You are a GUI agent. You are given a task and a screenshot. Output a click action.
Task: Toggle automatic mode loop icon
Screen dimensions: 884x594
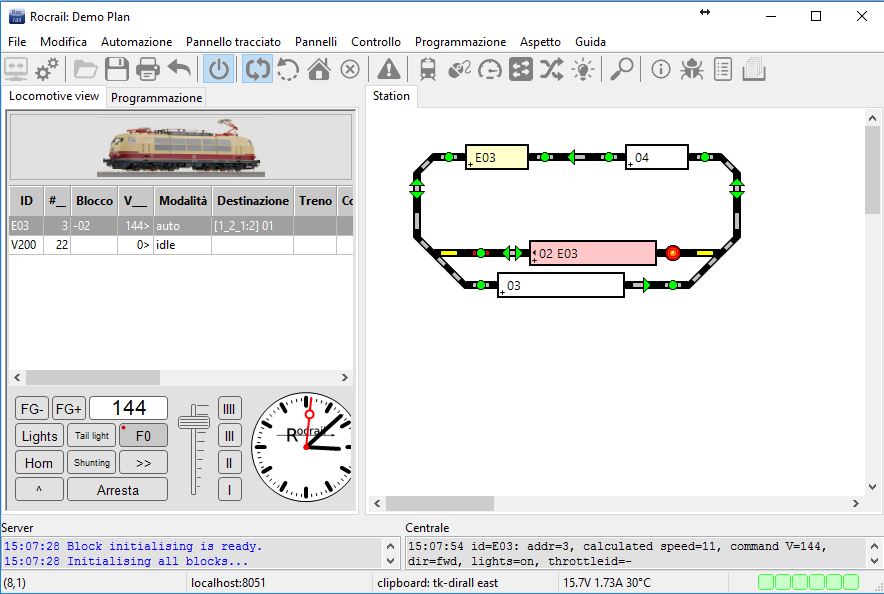point(257,70)
